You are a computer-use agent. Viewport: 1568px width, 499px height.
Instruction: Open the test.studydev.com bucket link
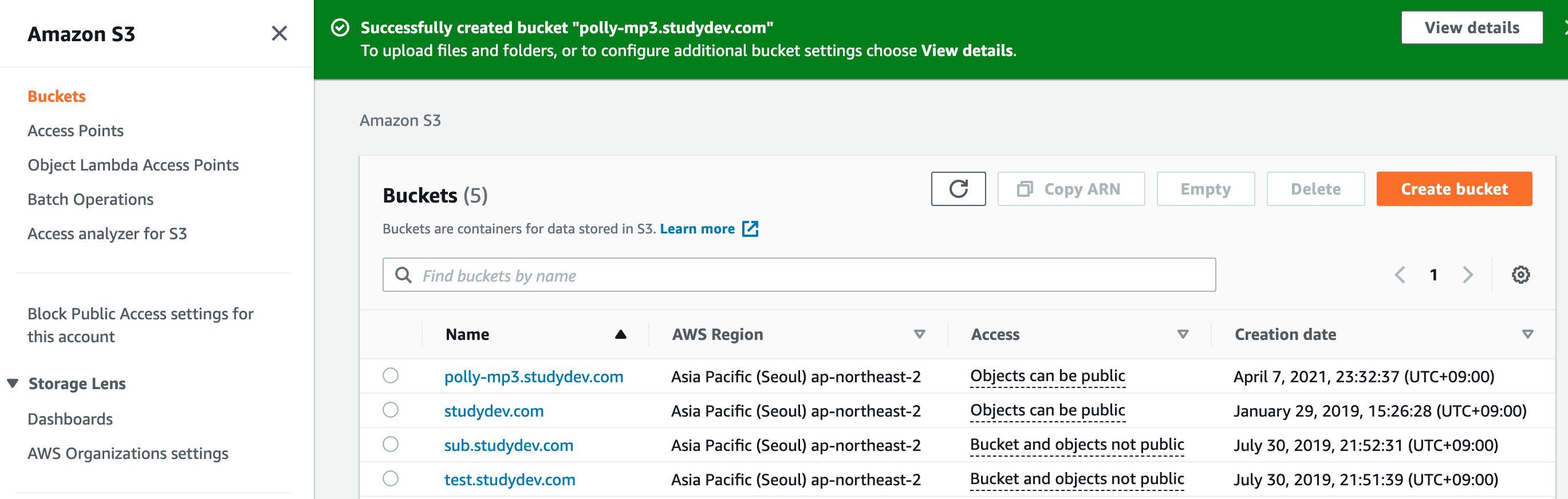coord(510,480)
